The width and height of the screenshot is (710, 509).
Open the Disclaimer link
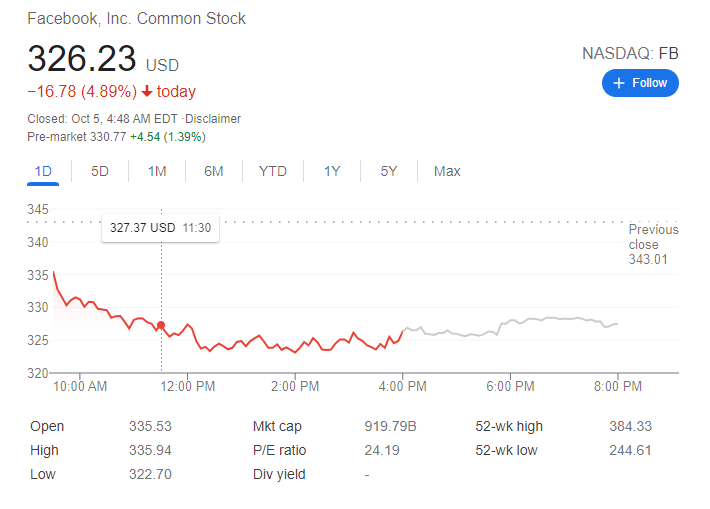pos(212,119)
